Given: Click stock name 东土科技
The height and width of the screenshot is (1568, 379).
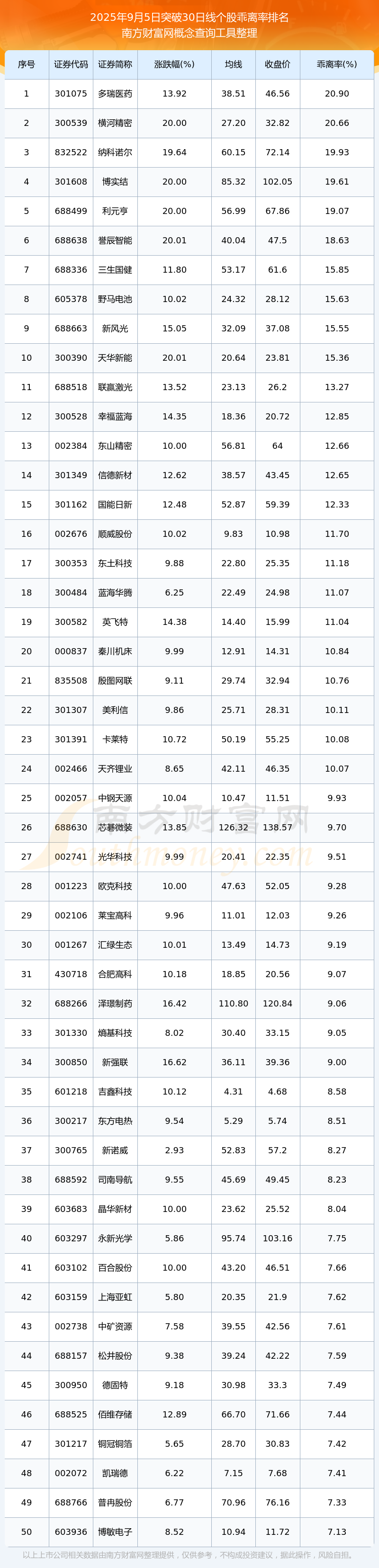Looking at the screenshot, I should pyautogui.click(x=115, y=563).
